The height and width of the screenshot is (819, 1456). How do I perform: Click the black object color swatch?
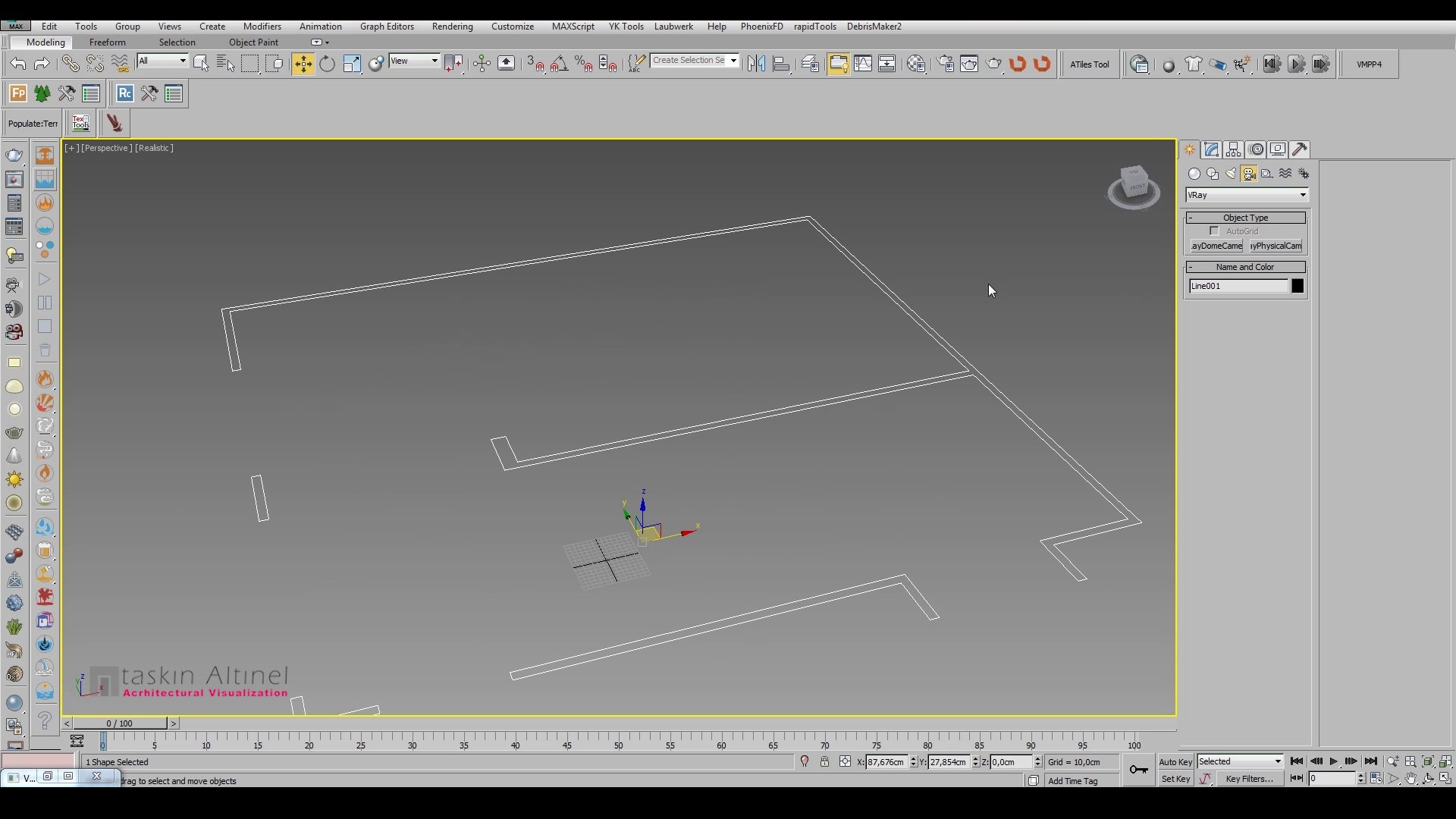1298,287
